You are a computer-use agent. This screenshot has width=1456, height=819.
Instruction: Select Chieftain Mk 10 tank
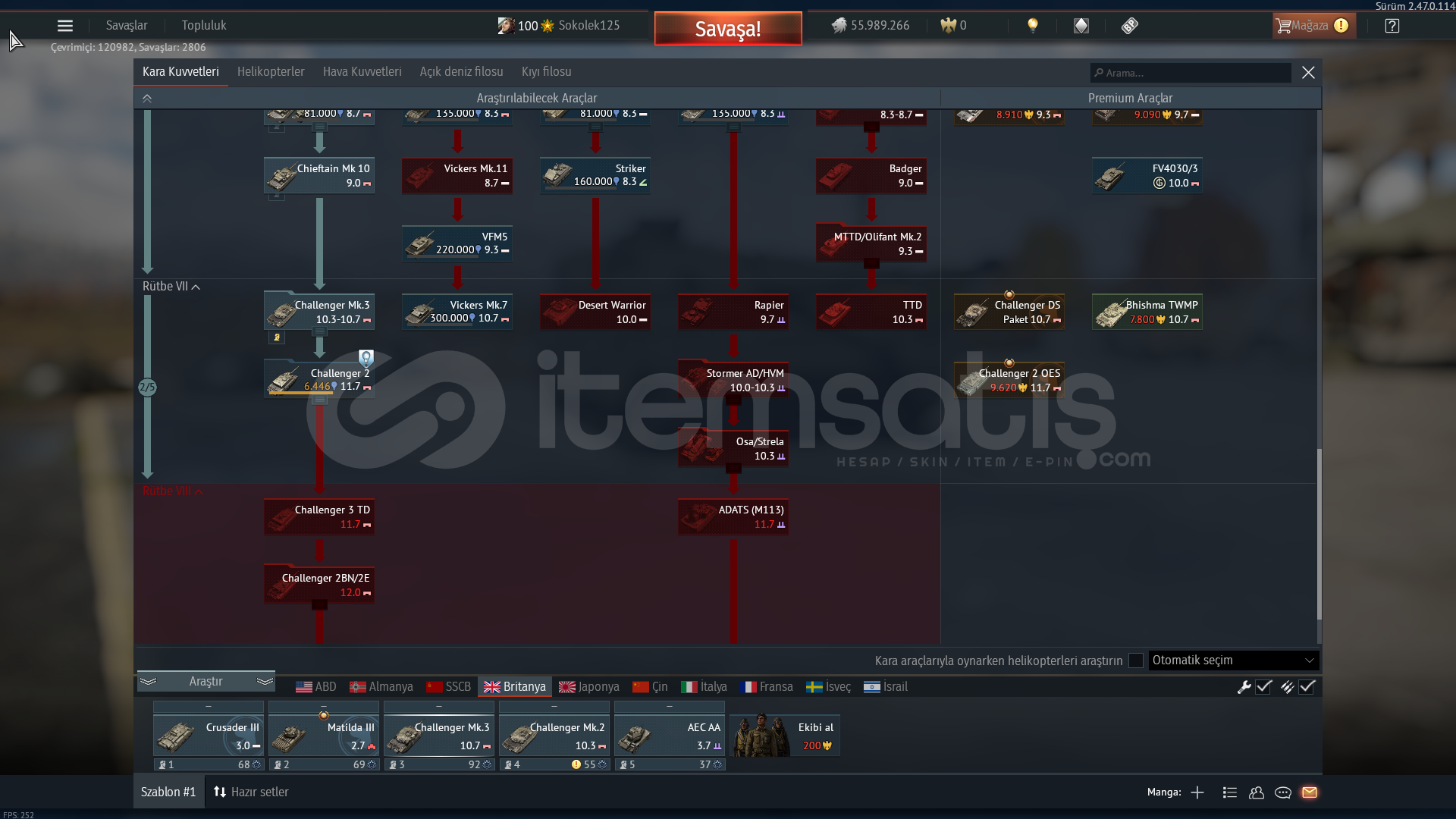click(319, 176)
